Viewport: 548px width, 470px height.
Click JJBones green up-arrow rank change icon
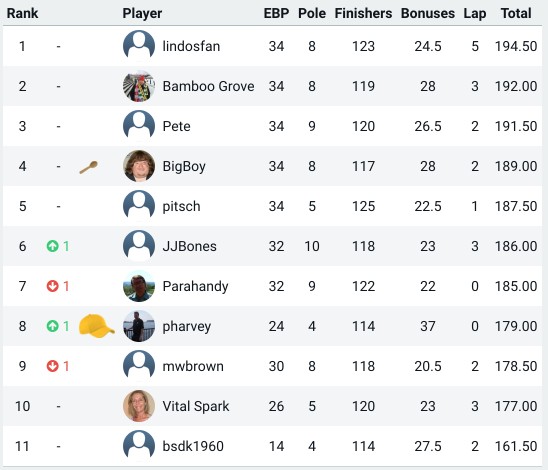[x=52, y=246]
